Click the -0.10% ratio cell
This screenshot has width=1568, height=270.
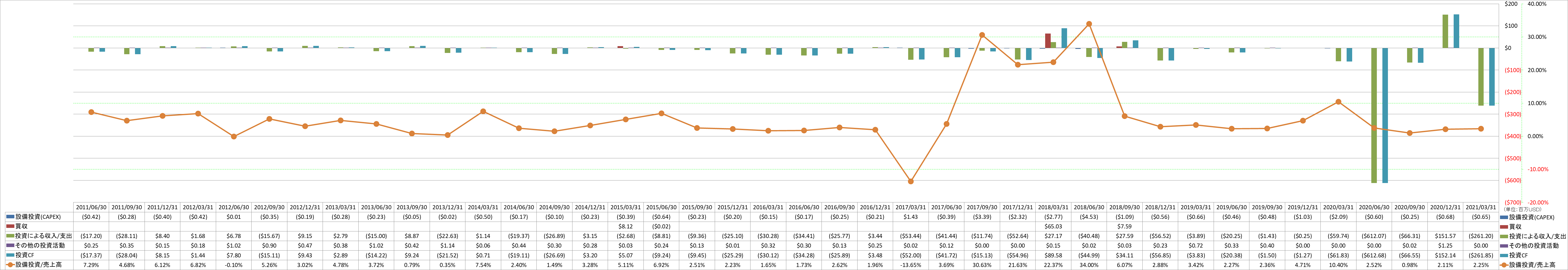point(234,265)
